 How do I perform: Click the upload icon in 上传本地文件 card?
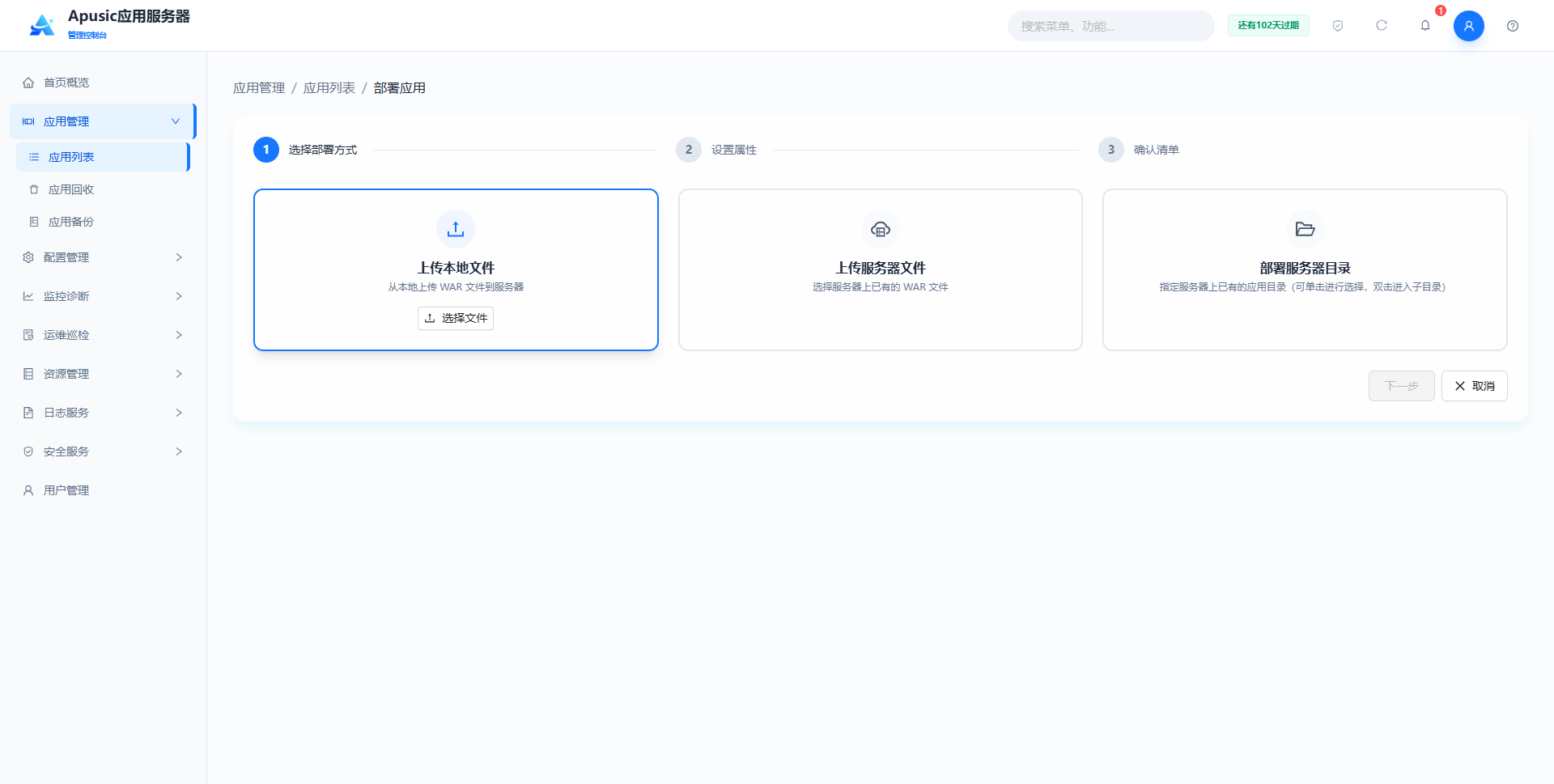coord(456,229)
